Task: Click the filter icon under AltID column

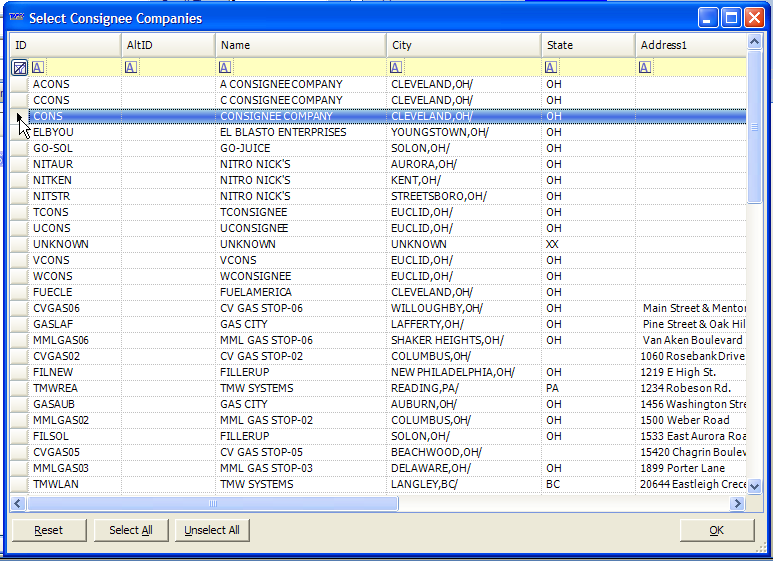Action: (131, 67)
